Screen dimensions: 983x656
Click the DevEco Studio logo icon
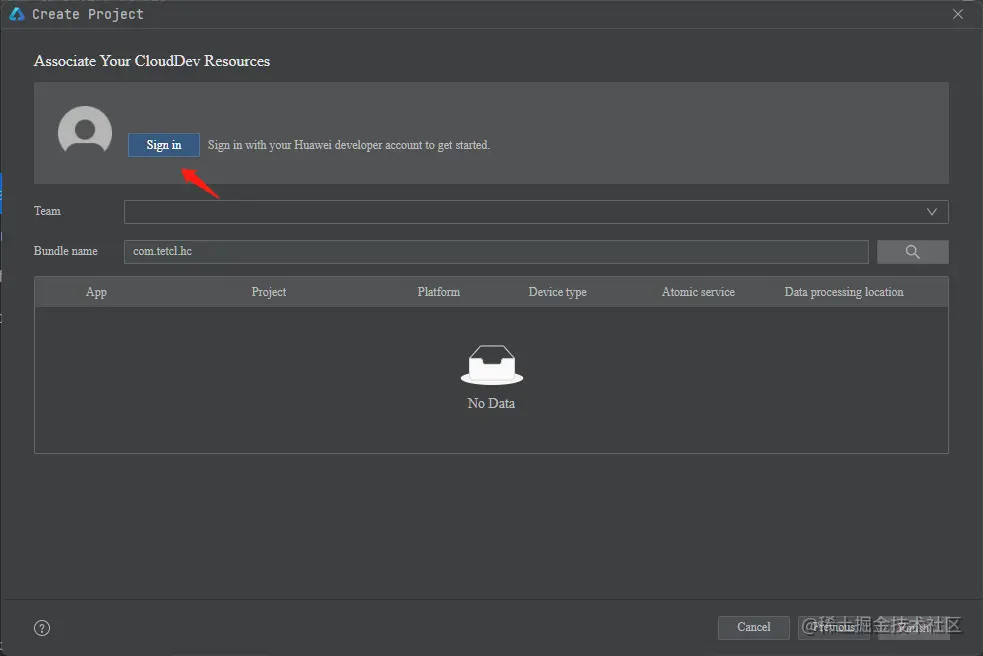tap(16, 14)
